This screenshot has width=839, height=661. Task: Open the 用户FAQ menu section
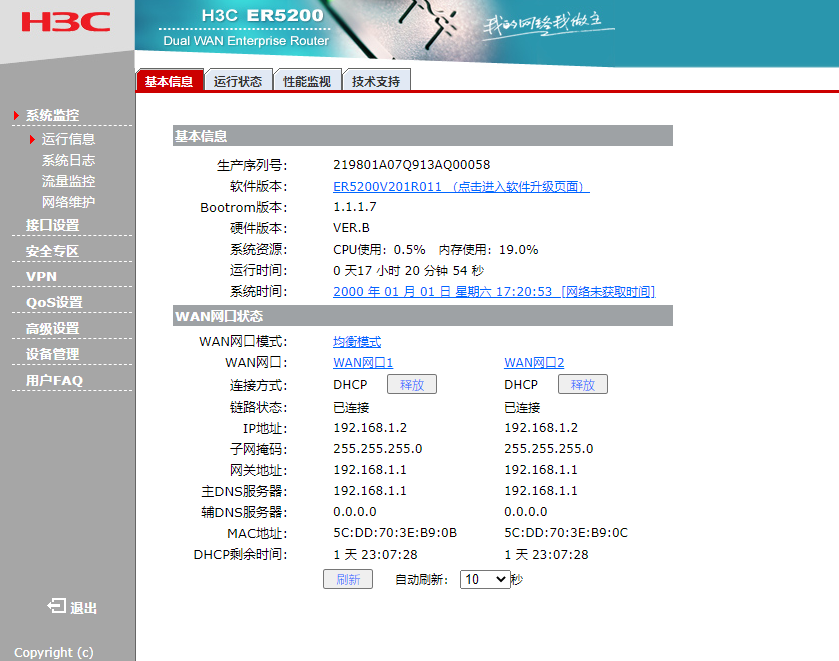[x=54, y=381]
